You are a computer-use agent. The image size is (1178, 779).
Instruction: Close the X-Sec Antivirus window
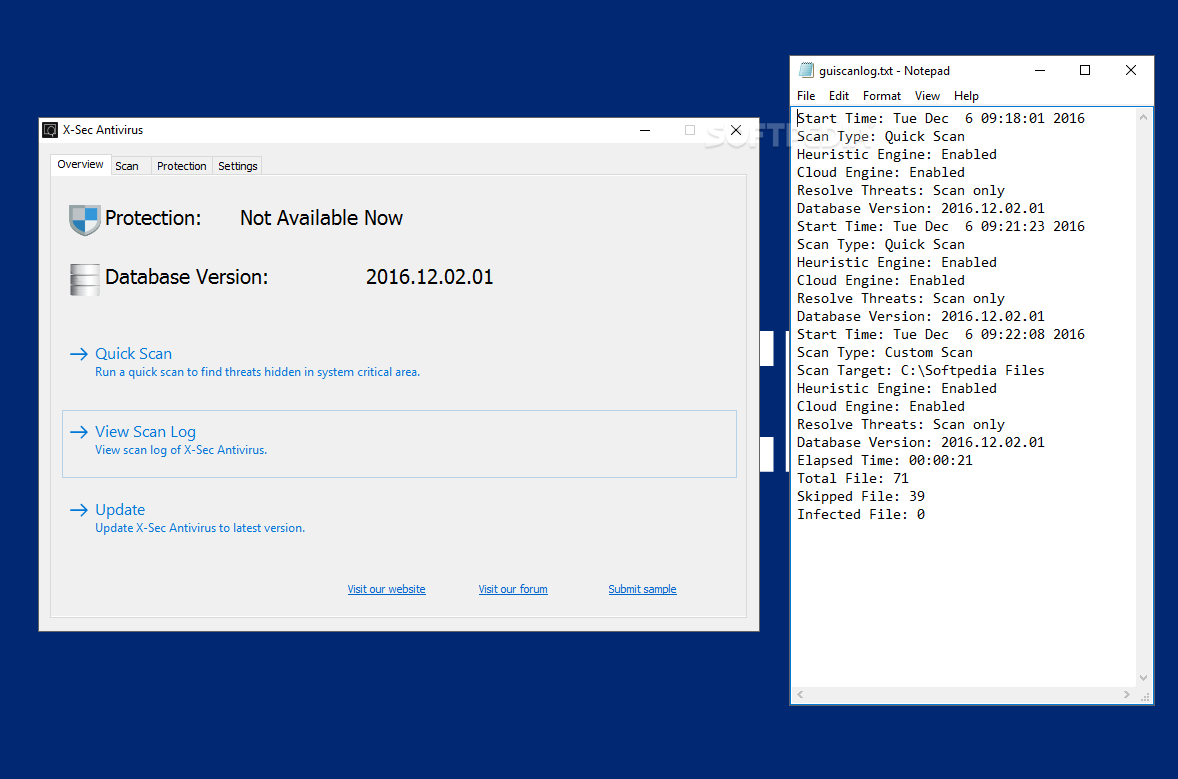click(736, 130)
